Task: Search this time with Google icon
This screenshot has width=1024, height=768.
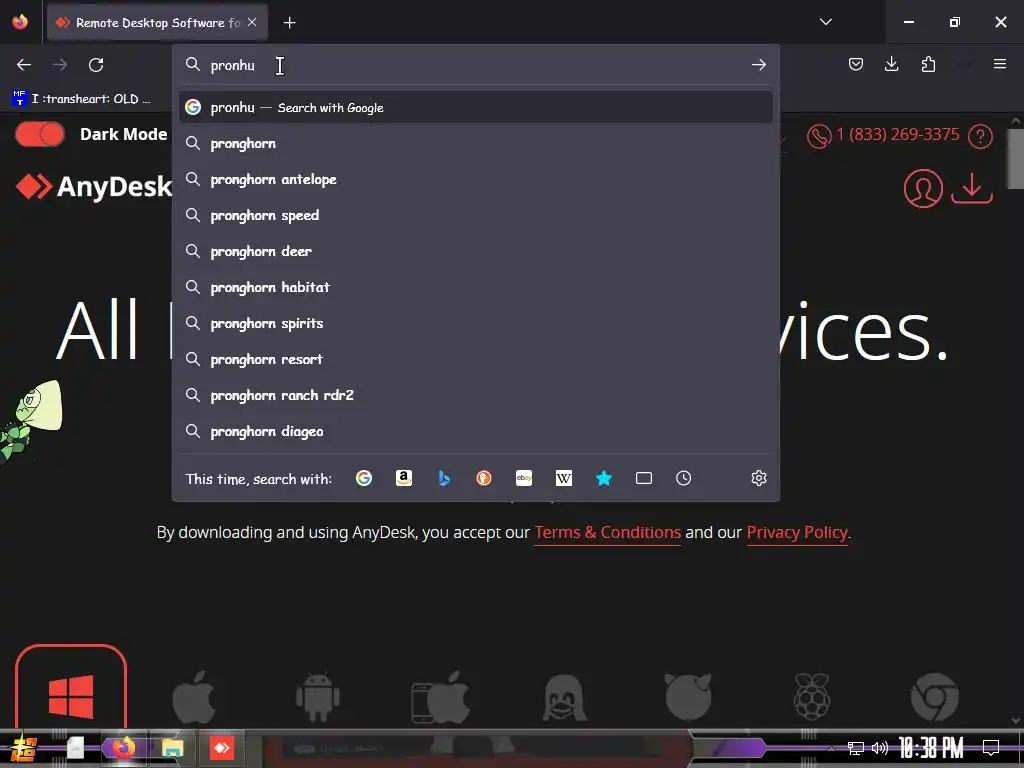Action: tap(364, 478)
